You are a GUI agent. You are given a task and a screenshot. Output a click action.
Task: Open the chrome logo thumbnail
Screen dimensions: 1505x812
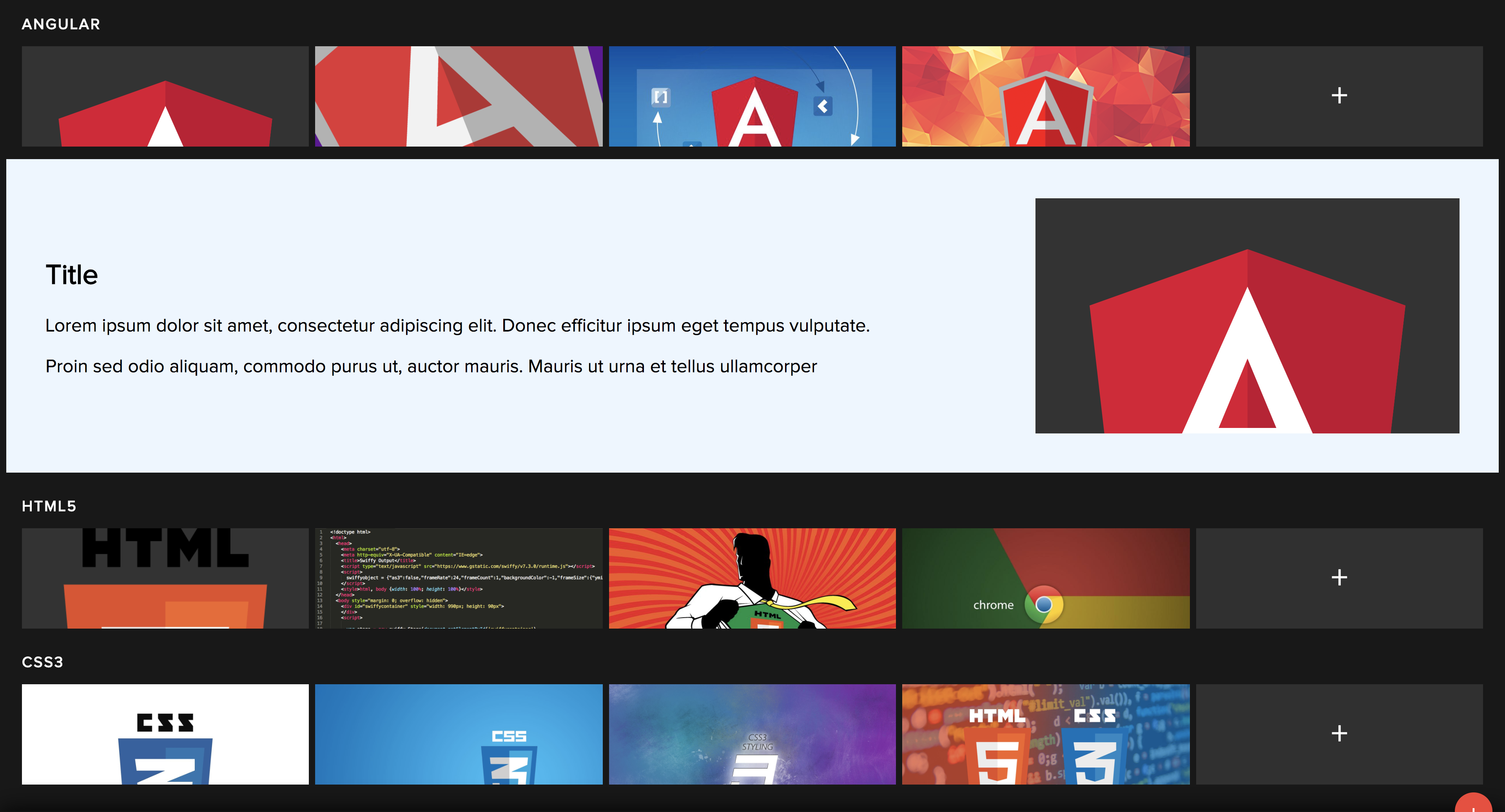(x=1046, y=578)
